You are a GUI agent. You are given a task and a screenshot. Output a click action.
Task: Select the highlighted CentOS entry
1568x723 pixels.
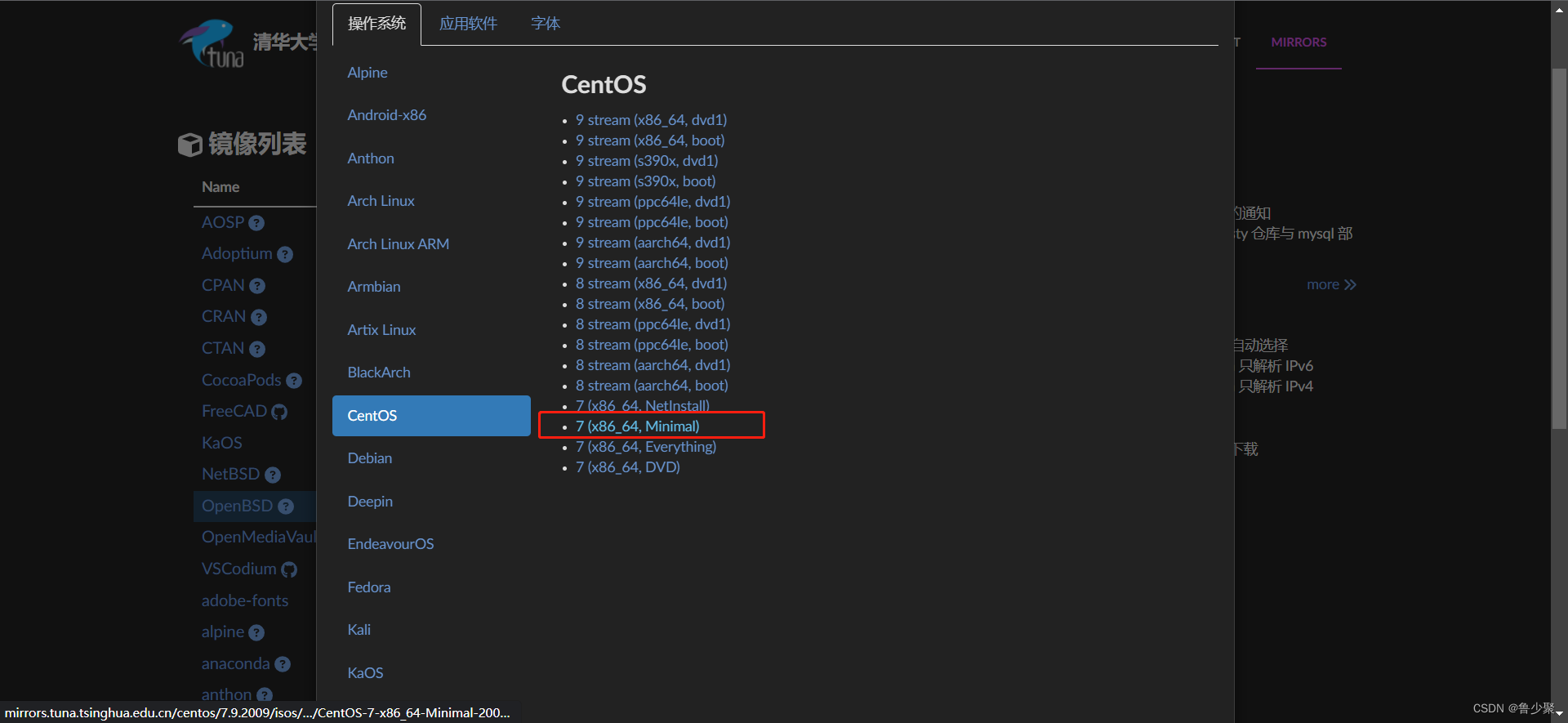(431, 416)
